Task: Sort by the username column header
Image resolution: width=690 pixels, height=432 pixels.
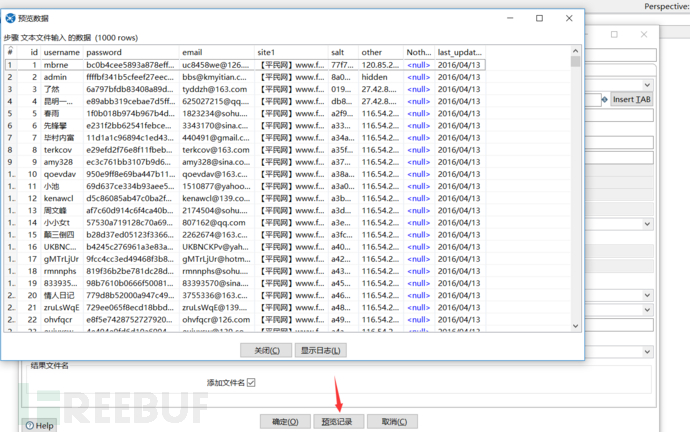Action: point(62,52)
